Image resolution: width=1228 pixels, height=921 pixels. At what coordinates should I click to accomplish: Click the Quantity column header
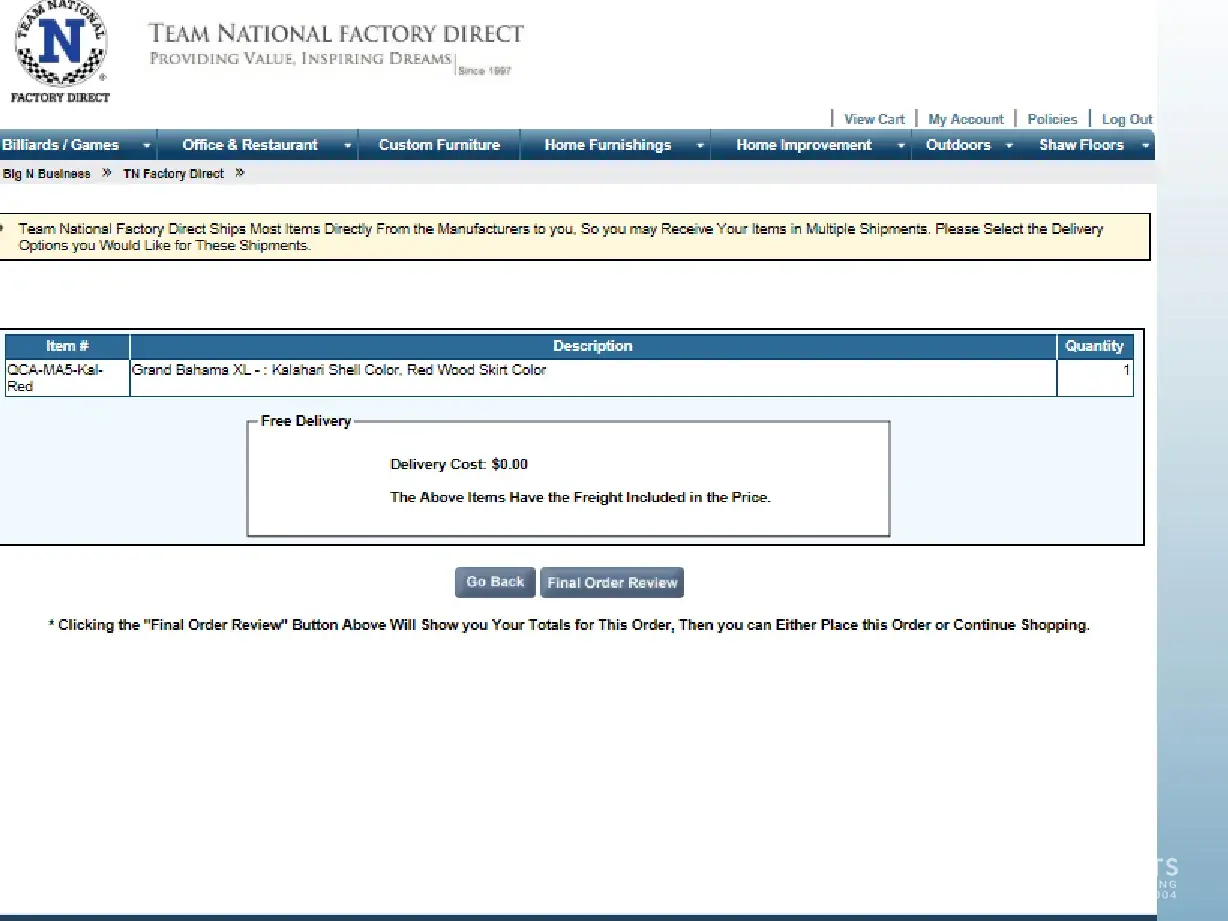coord(1094,346)
